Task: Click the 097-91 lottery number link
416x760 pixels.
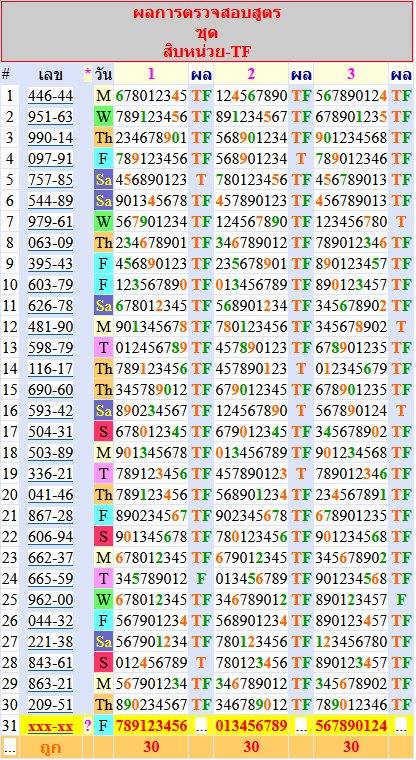Action: (x=50, y=159)
